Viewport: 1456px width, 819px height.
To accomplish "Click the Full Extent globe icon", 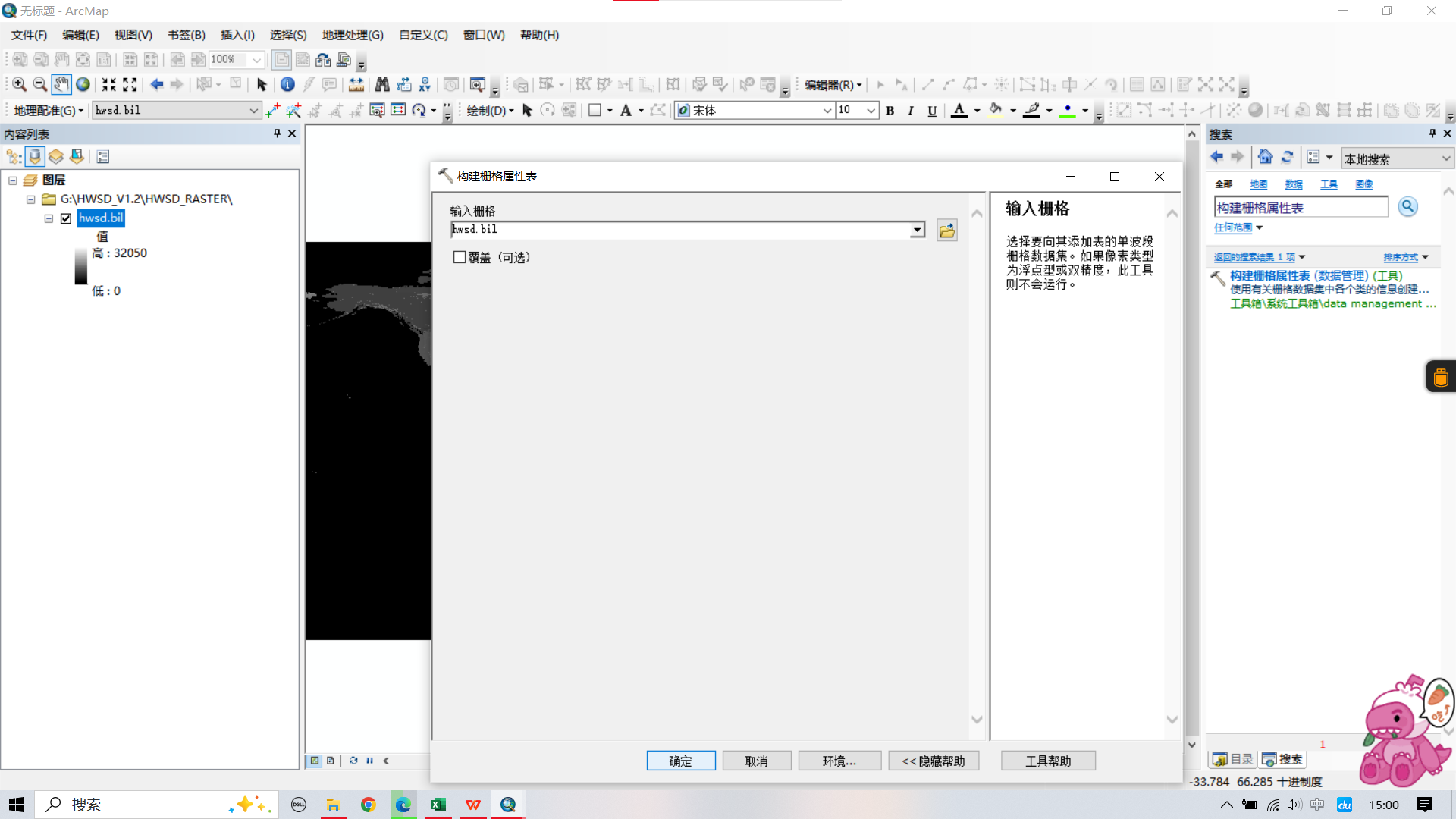I will point(83,85).
